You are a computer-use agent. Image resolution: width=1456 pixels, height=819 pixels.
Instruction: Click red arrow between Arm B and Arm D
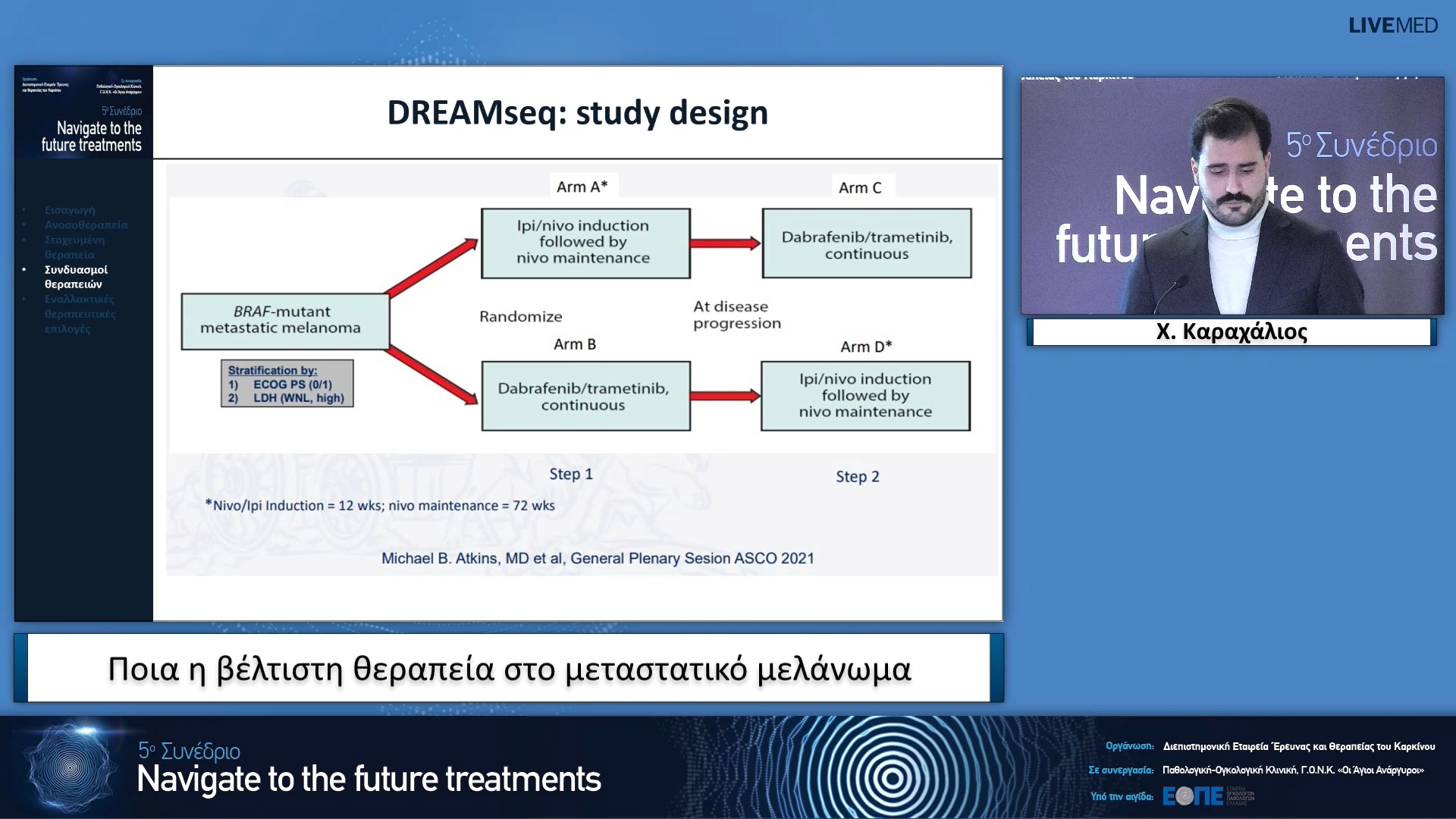point(725,396)
